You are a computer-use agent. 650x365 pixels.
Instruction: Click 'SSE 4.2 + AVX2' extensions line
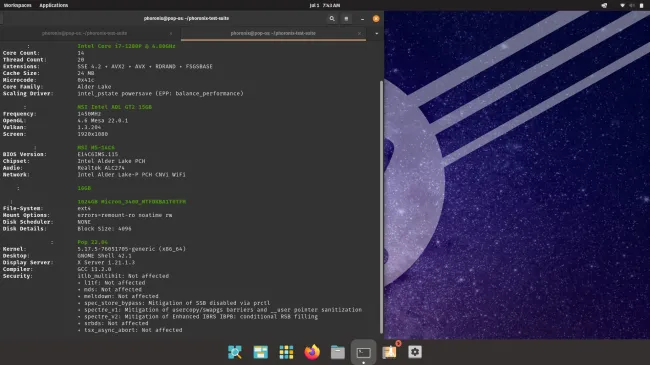pyautogui.click(x=145, y=66)
